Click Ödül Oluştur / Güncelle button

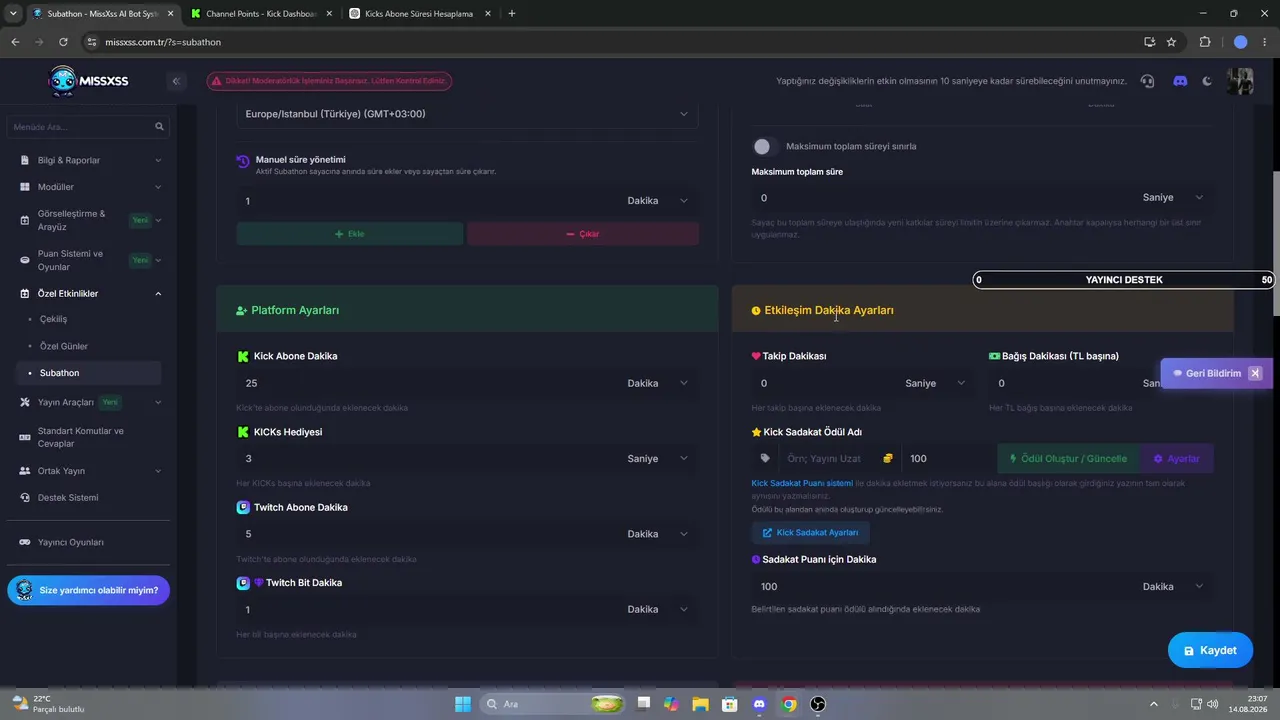pyautogui.click(x=1068, y=459)
